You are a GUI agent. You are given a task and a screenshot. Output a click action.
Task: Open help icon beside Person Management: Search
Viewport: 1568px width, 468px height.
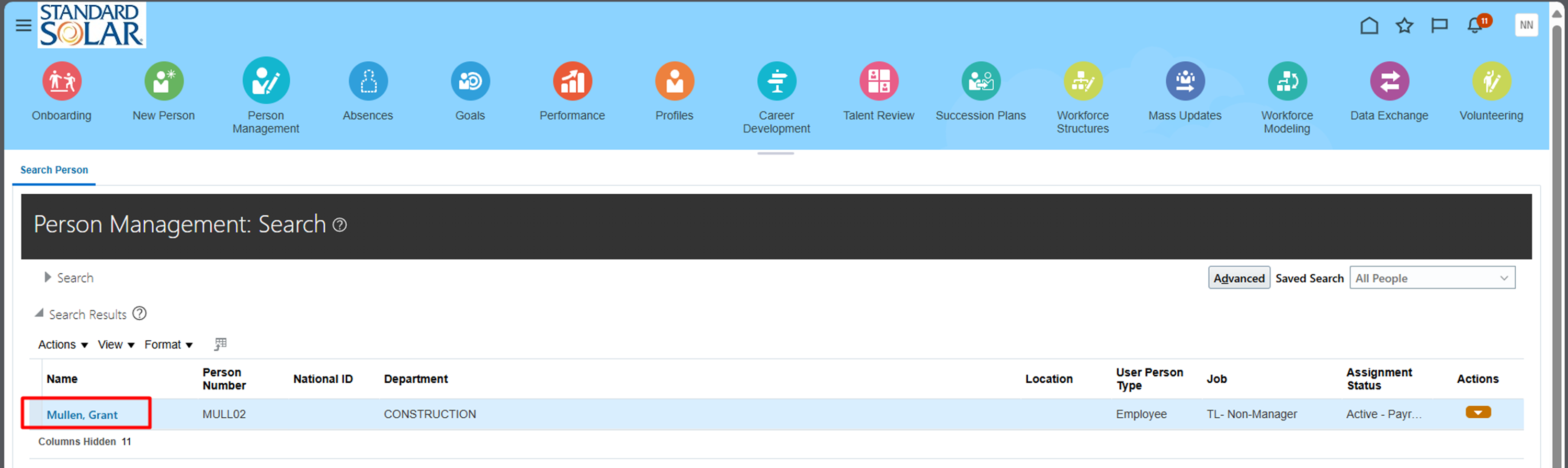click(339, 225)
